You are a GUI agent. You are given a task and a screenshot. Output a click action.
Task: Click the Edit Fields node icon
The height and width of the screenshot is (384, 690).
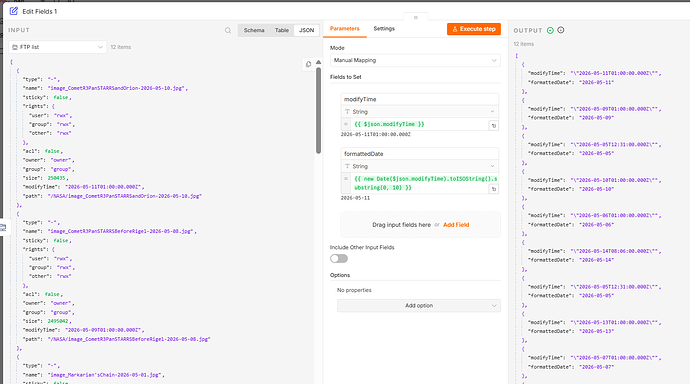[x=14, y=11]
